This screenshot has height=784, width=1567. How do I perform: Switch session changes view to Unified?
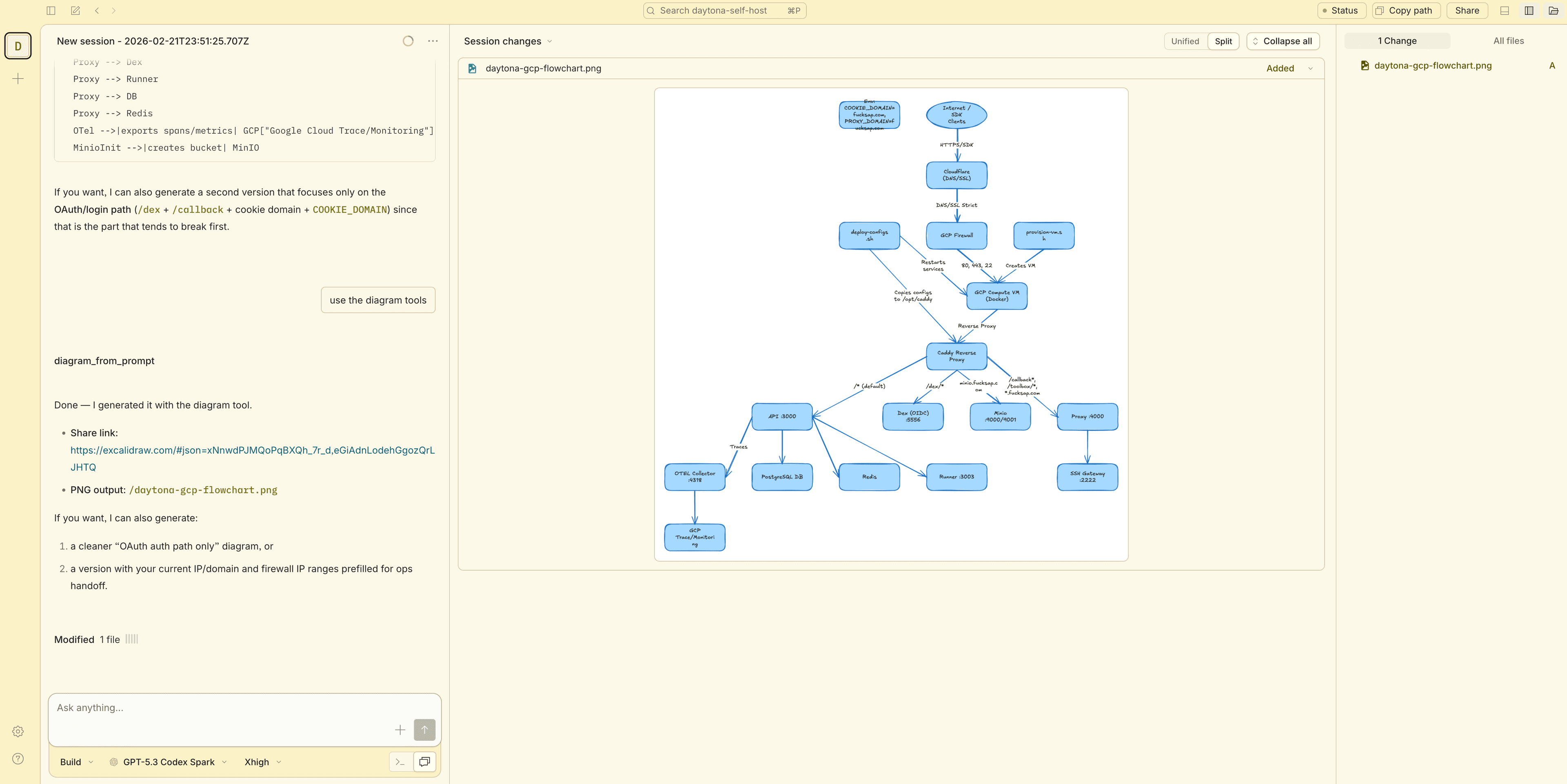point(1185,41)
